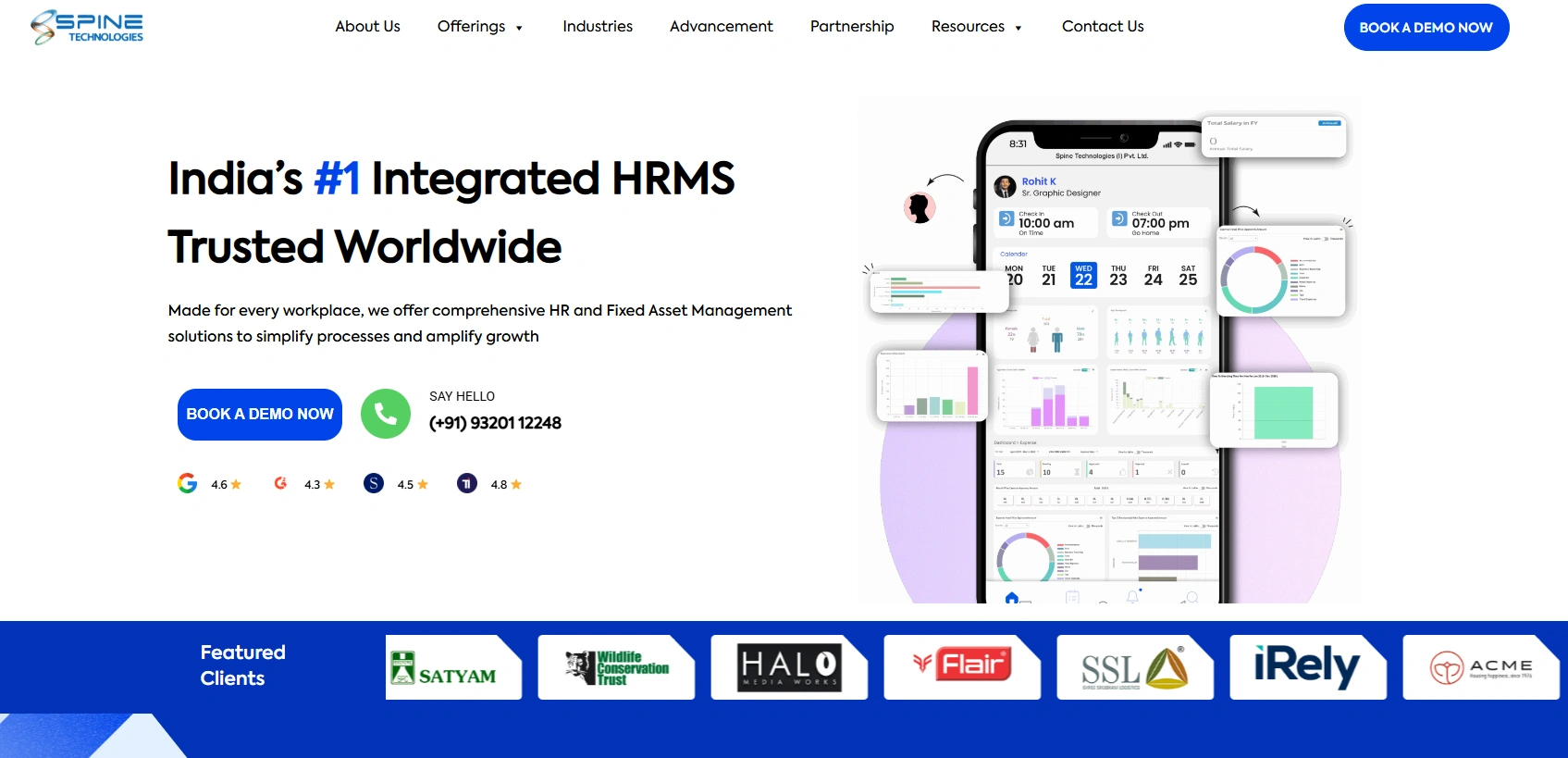Click the ACME client logo

[x=1481, y=667]
